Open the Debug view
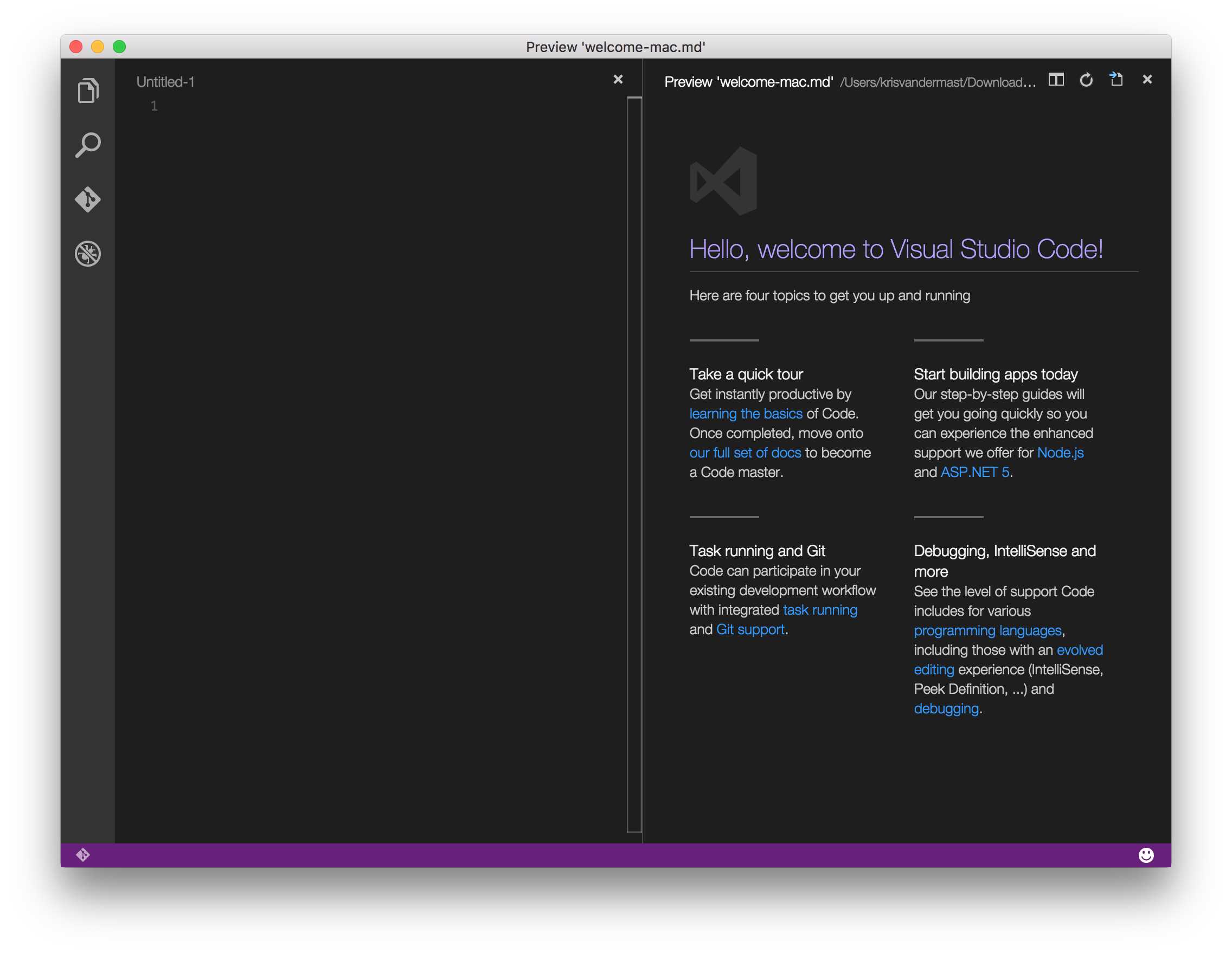 [x=87, y=253]
